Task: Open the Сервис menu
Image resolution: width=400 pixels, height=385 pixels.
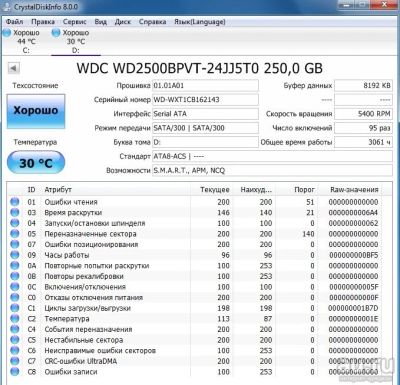Action: pos(75,22)
